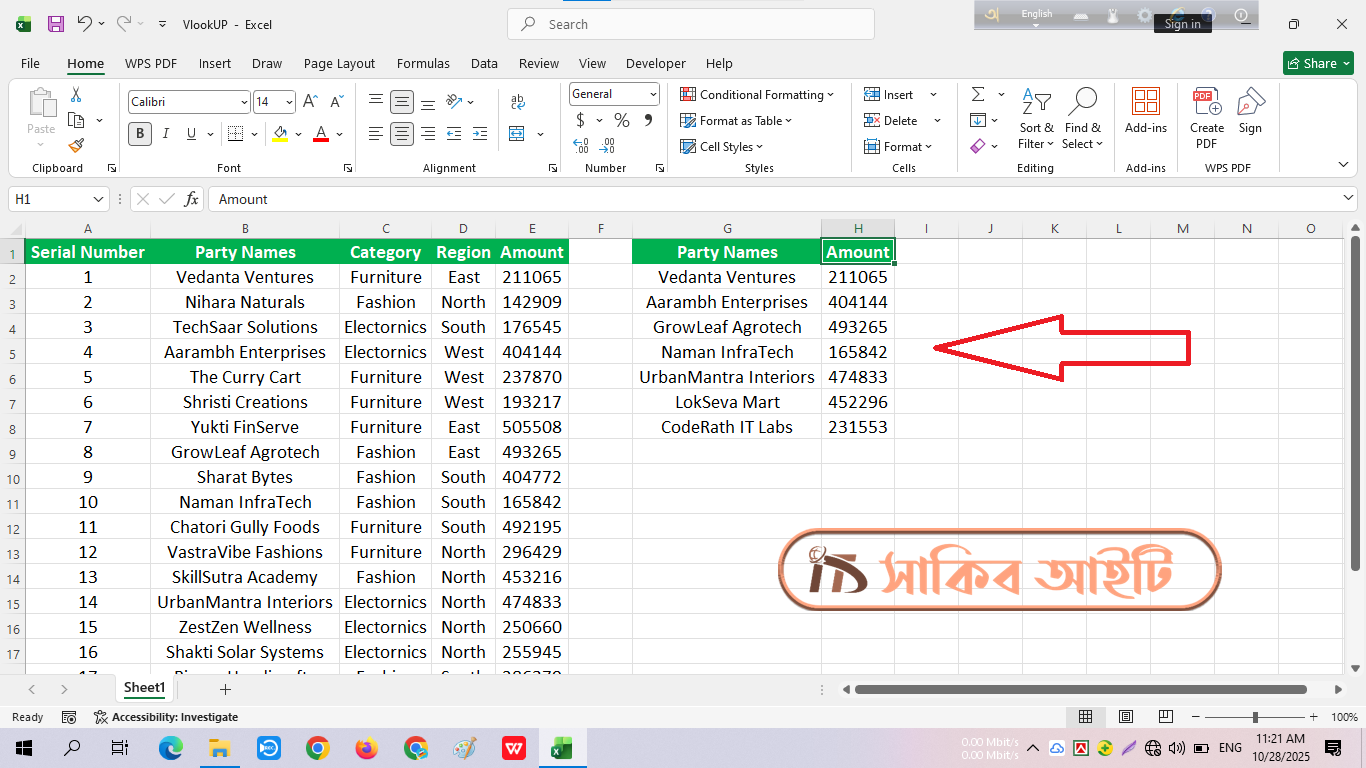
Task: Expand the font name Calibri dropdown
Action: click(x=244, y=102)
